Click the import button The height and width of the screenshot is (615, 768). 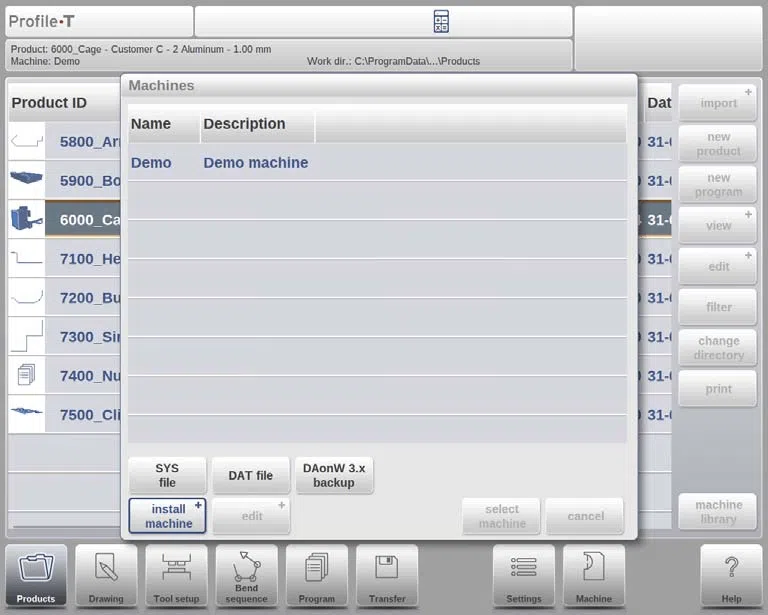coord(718,103)
